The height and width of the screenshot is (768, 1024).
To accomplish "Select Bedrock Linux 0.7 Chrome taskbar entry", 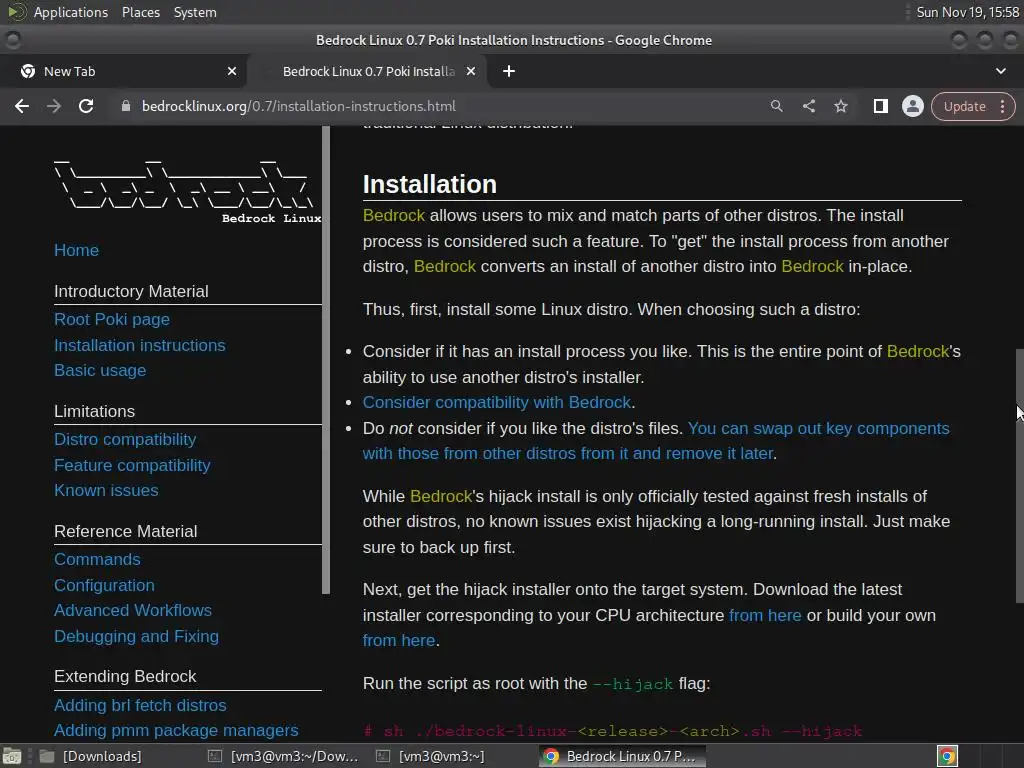I will (620, 756).
